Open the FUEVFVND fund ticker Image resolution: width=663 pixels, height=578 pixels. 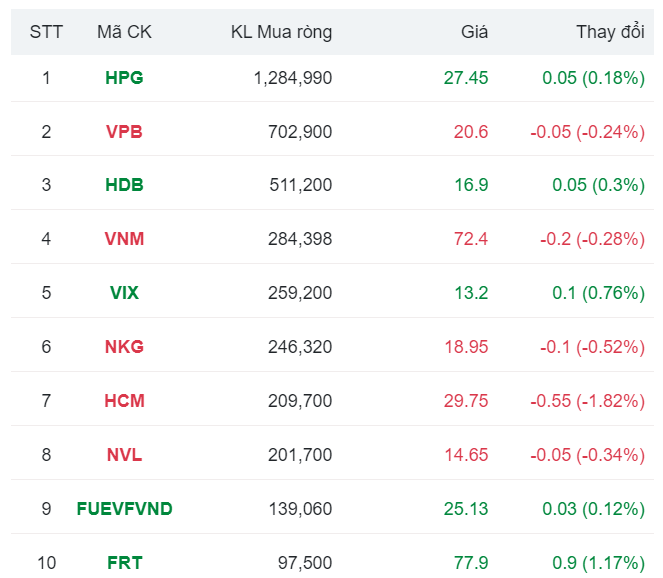pos(124,509)
